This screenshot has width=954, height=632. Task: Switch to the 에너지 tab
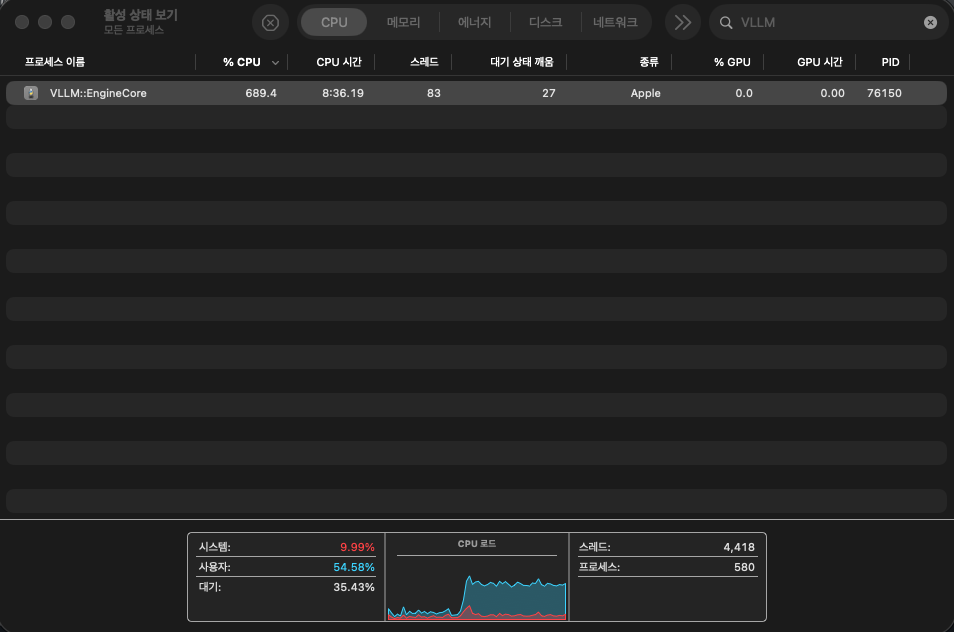pos(475,23)
